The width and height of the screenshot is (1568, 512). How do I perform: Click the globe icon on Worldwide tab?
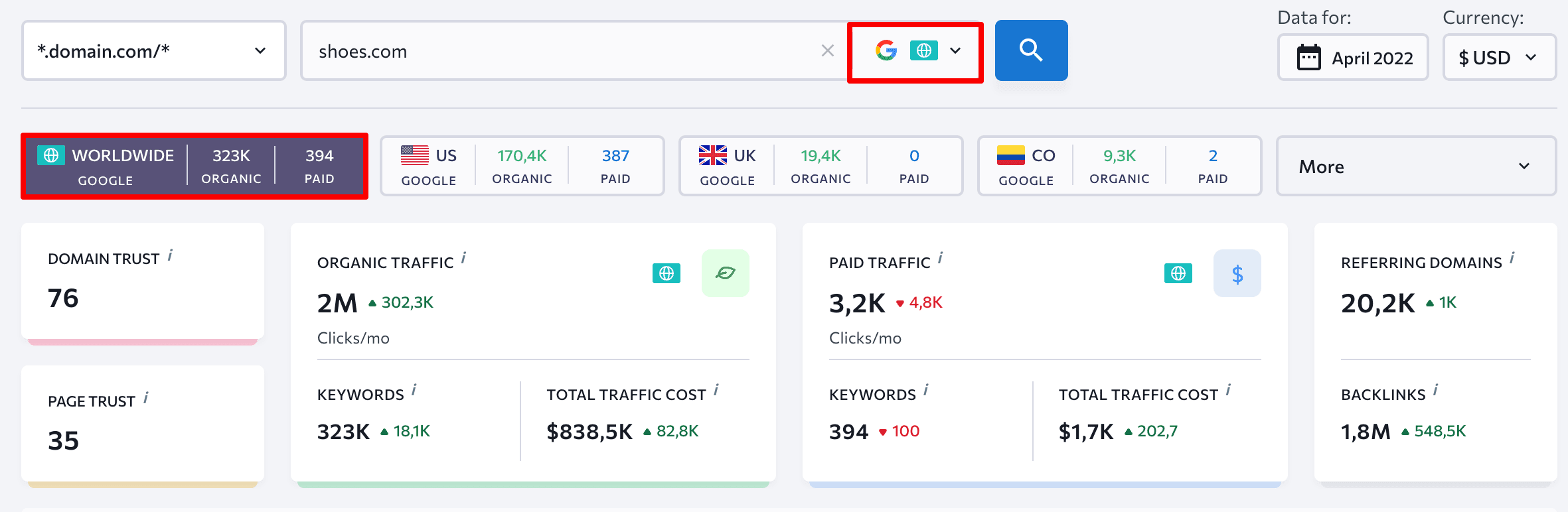pyautogui.click(x=51, y=155)
